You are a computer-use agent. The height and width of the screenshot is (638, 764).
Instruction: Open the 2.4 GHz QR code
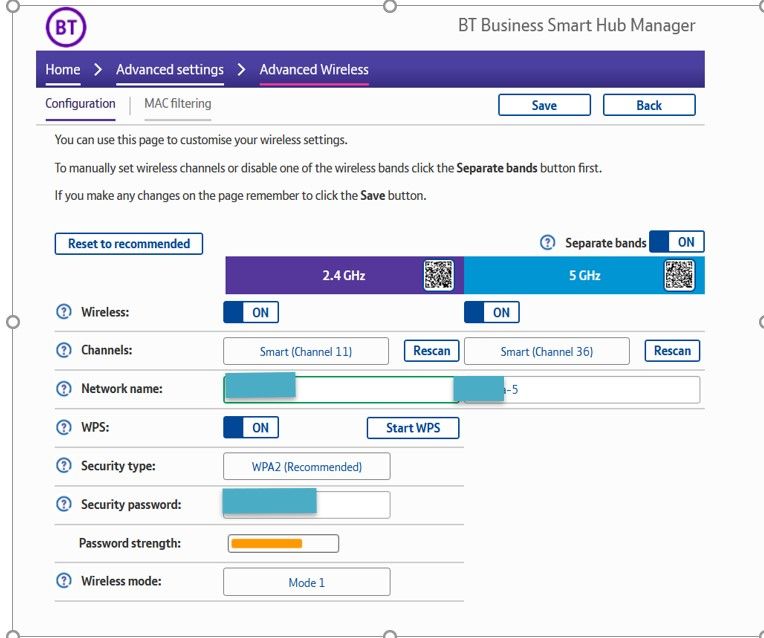pos(438,275)
